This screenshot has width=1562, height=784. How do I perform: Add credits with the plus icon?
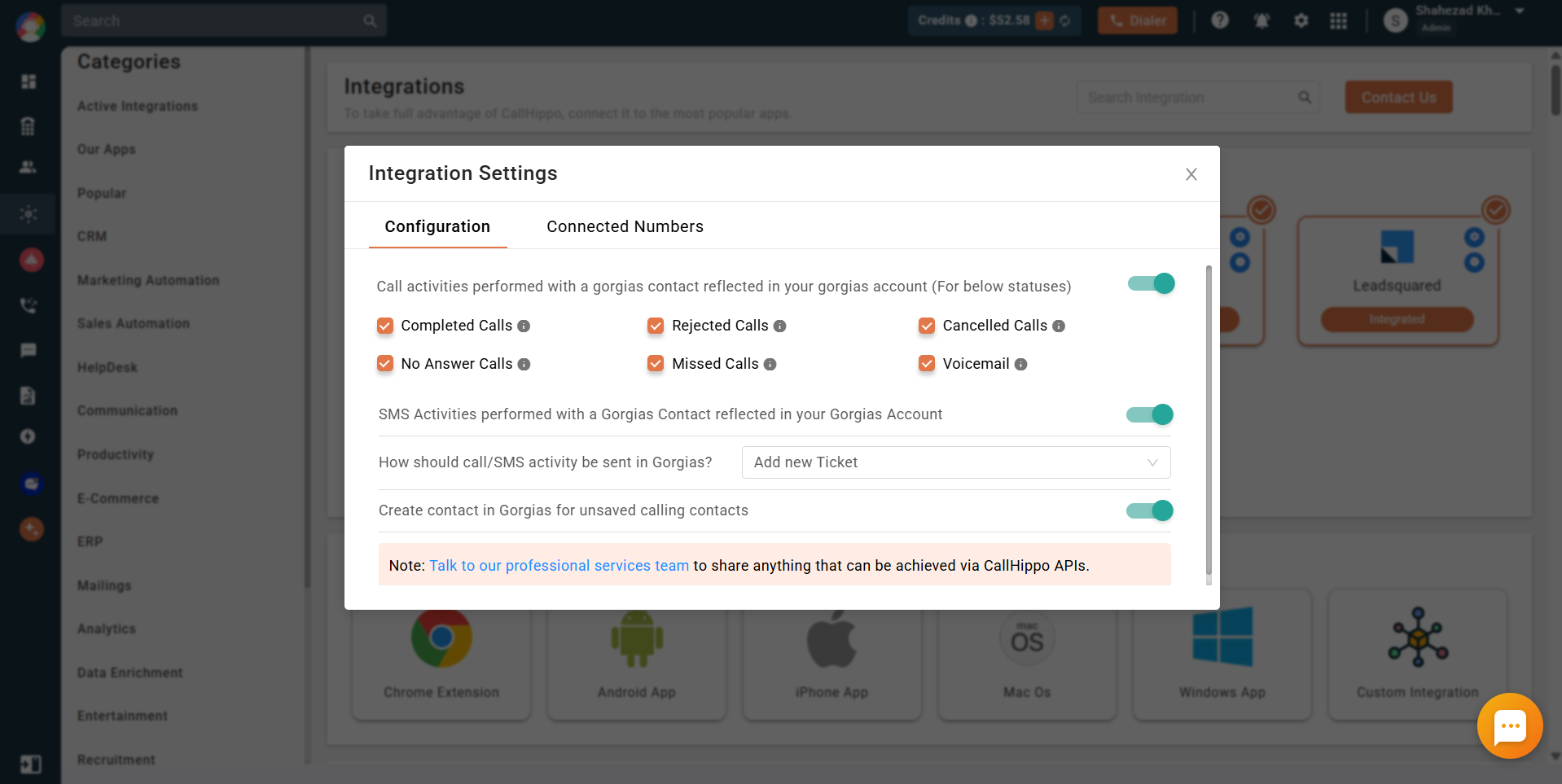1044,20
